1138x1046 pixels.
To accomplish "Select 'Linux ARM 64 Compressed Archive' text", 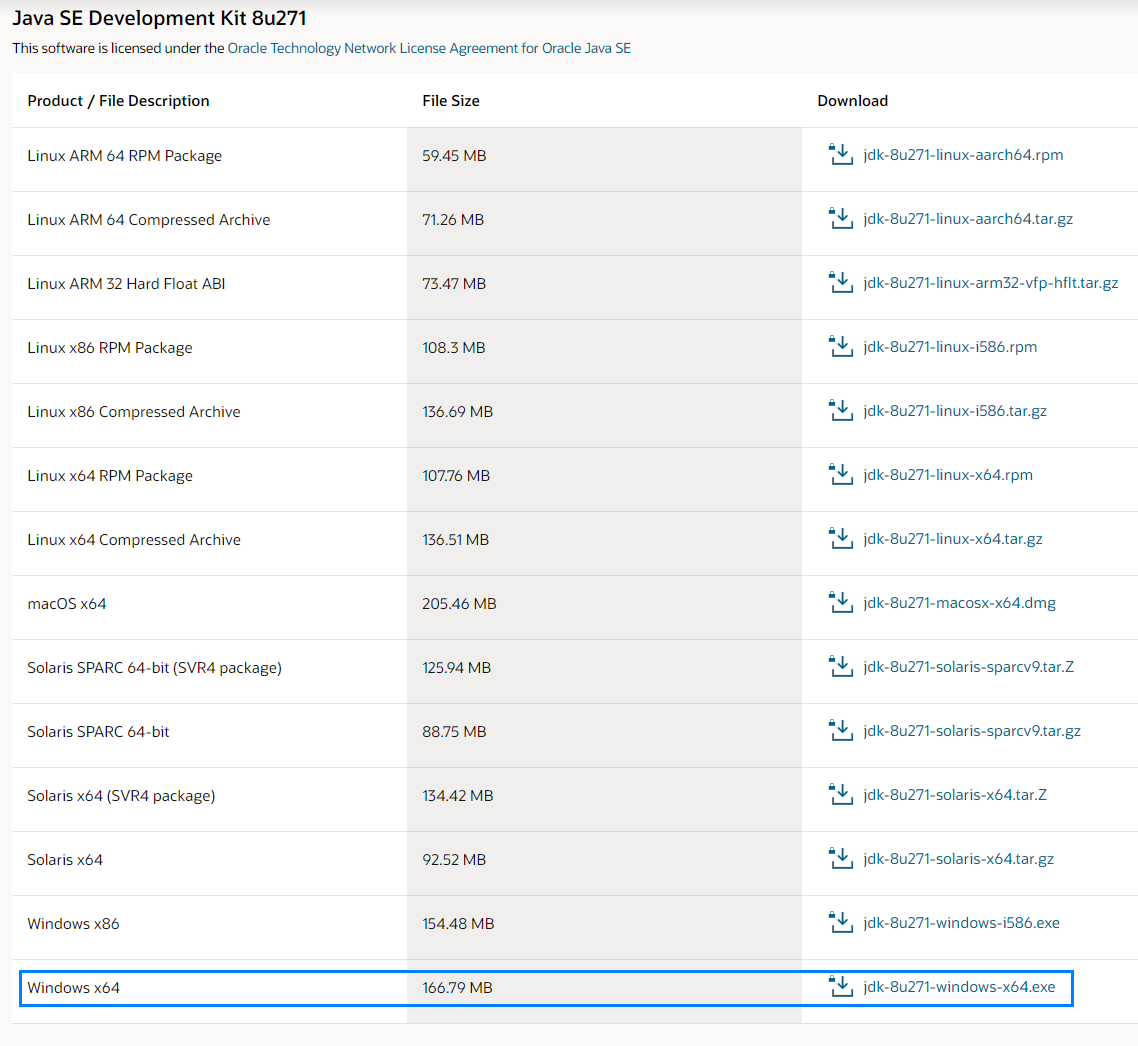I will click(x=149, y=219).
